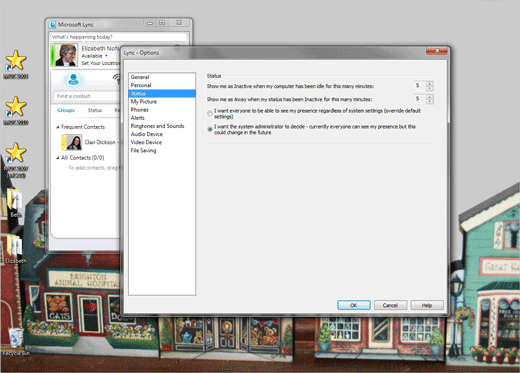Maximize the Microsoft Lync window
The height and width of the screenshot is (373, 520).
[162, 23]
